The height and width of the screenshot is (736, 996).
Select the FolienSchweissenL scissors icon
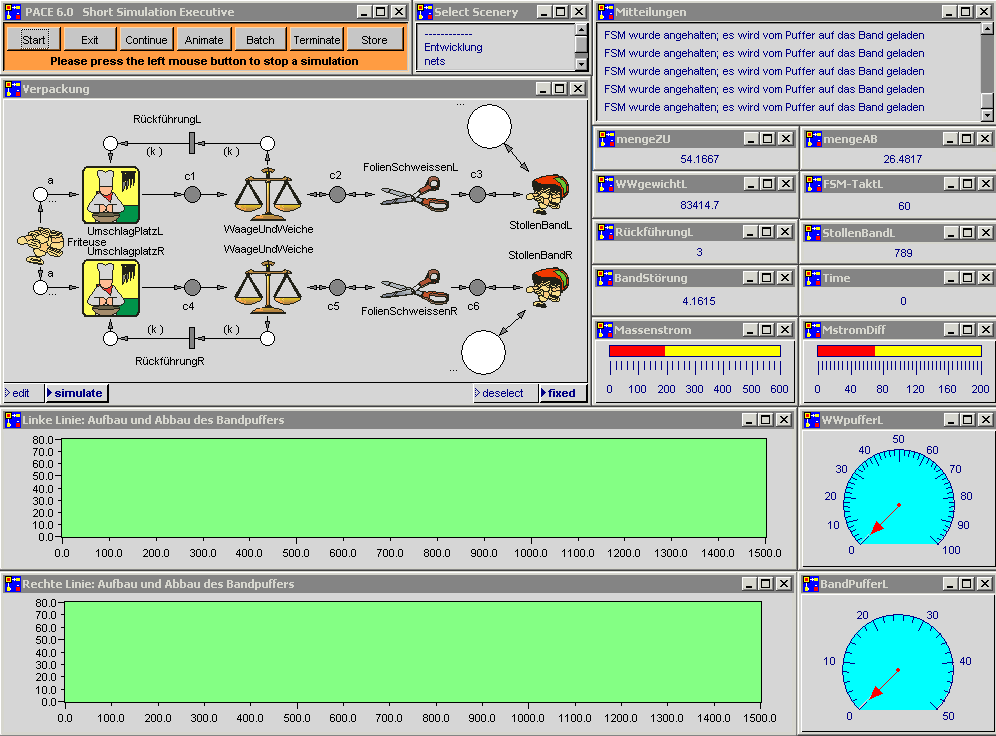[415, 194]
